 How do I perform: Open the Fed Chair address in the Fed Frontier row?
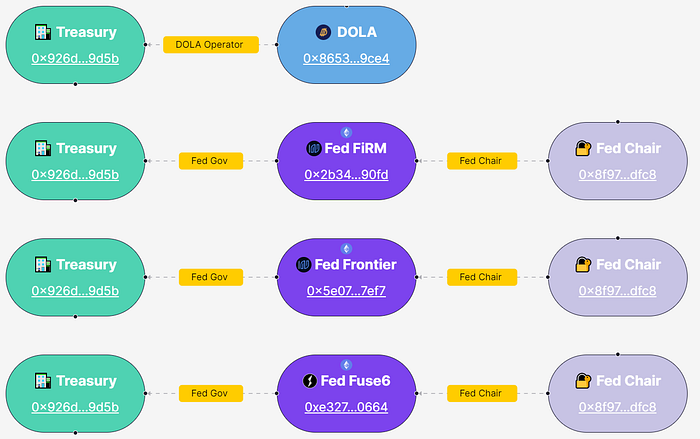coord(617,291)
